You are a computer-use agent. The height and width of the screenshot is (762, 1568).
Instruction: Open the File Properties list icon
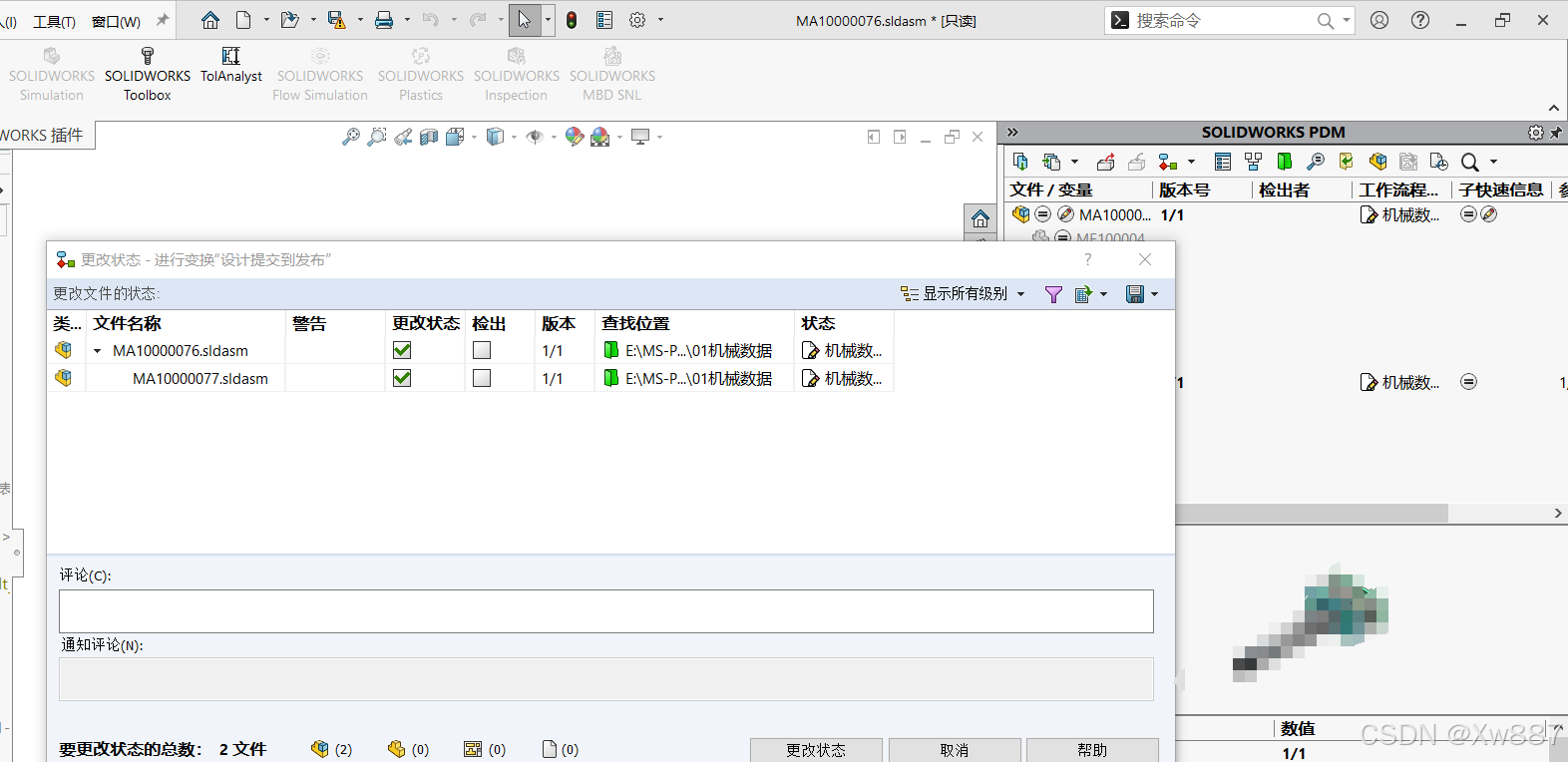604,20
